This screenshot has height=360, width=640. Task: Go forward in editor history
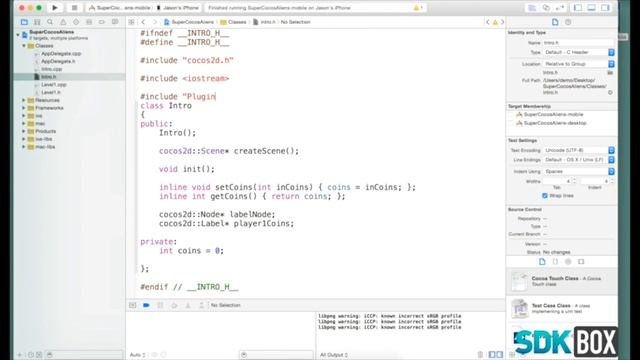pos(155,22)
